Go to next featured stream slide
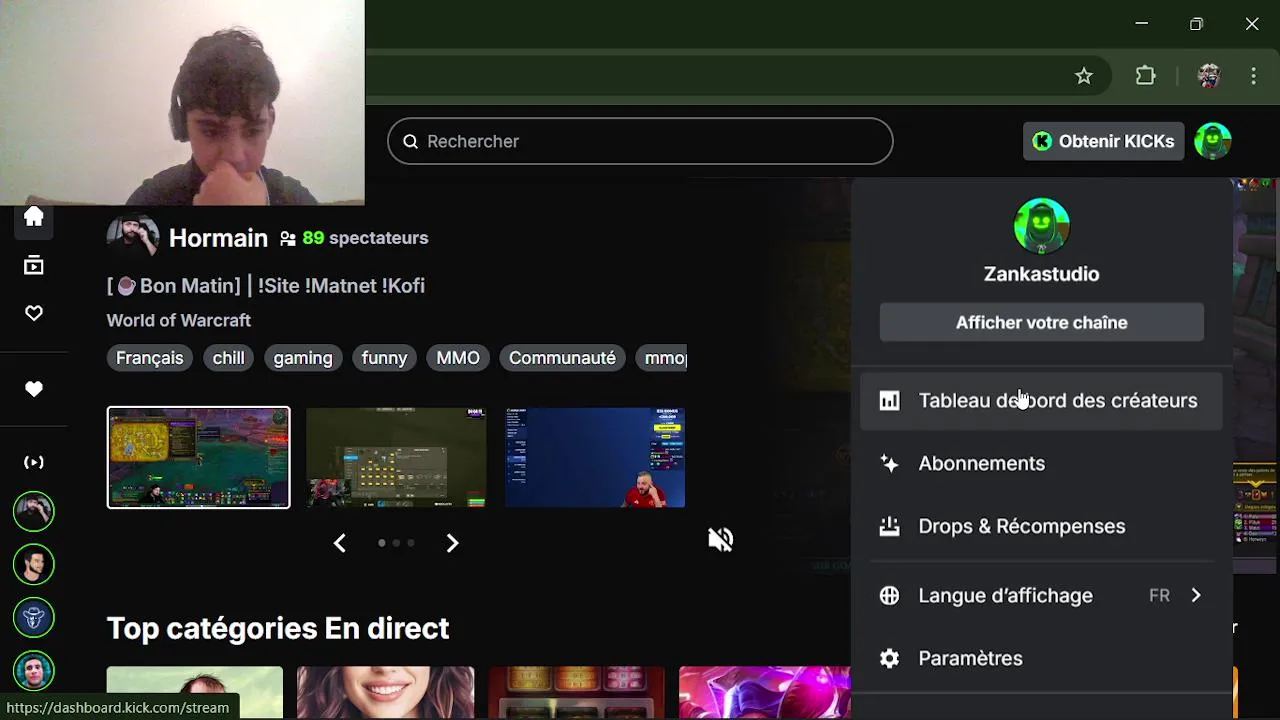Image resolution: width=1280 pixels, height=720 pixels. pos(452,543)
